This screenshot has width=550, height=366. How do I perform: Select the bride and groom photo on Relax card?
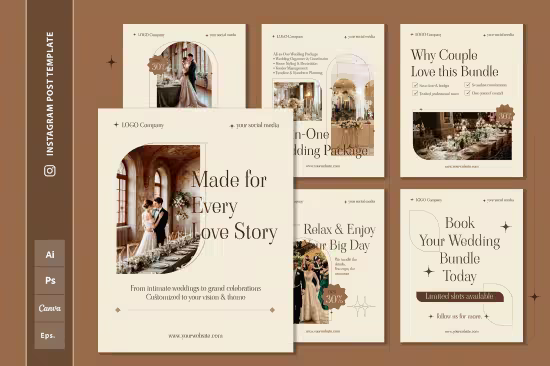[x=311, y=282]
